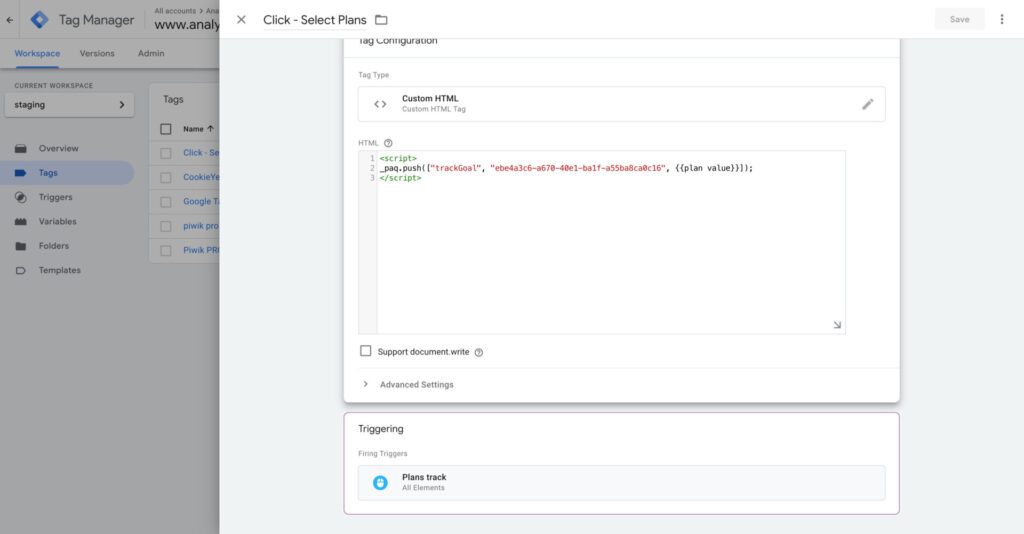Click the pencil edit icon for Tag Type
The image size is (1024, 534).
867,104
